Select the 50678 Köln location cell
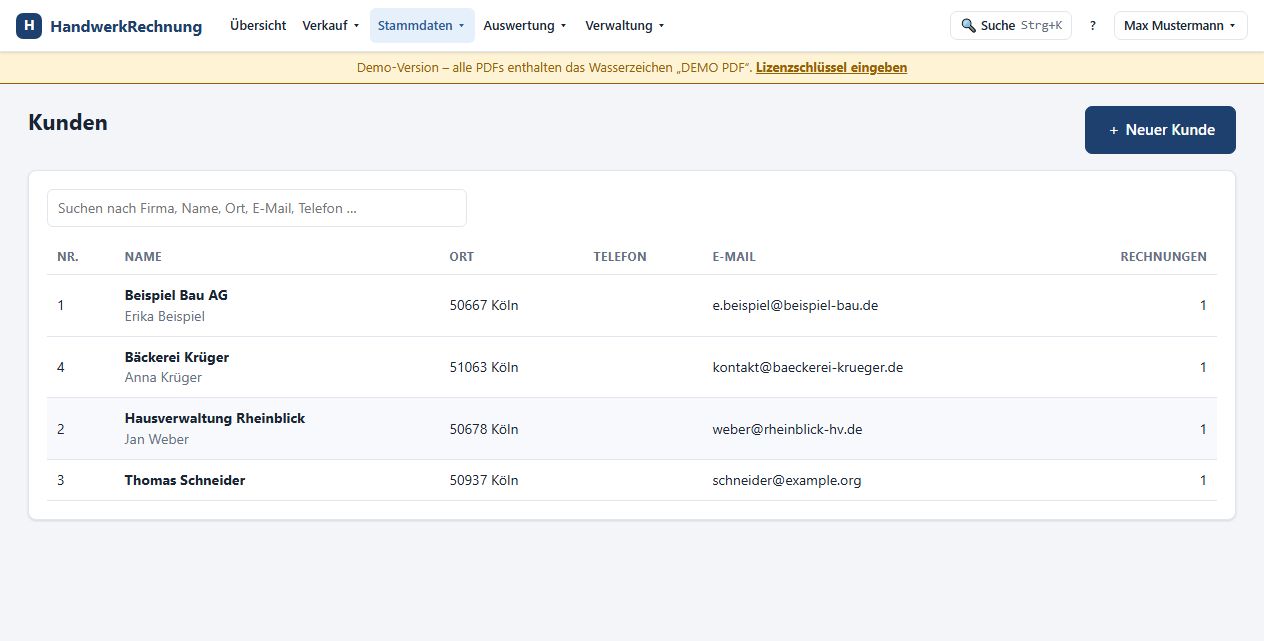Viewport: 1264px width, 641px height. click(x=484, y=429)
